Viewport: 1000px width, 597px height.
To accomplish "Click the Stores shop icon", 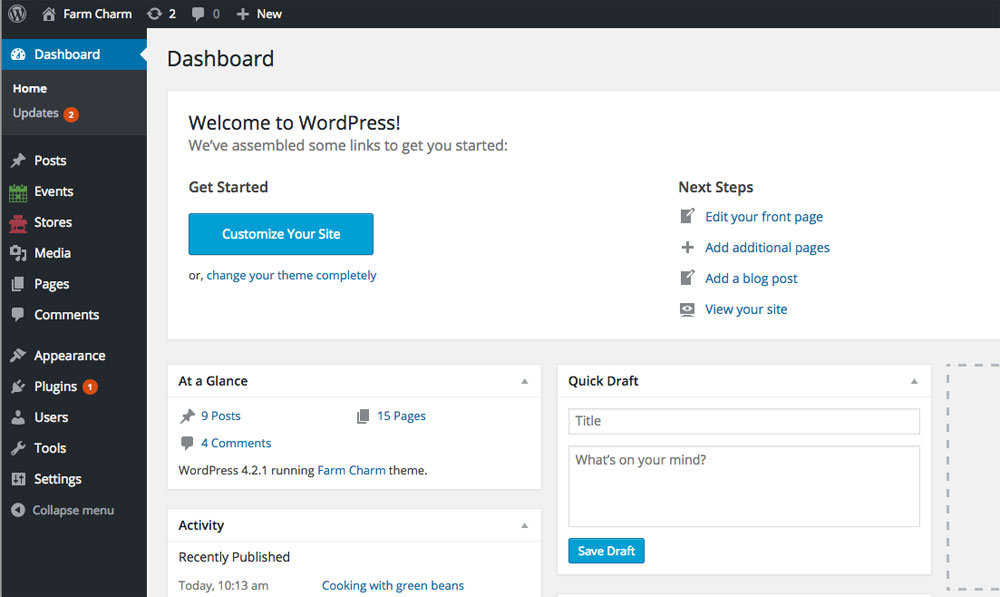I will click(x=18, y=223).
